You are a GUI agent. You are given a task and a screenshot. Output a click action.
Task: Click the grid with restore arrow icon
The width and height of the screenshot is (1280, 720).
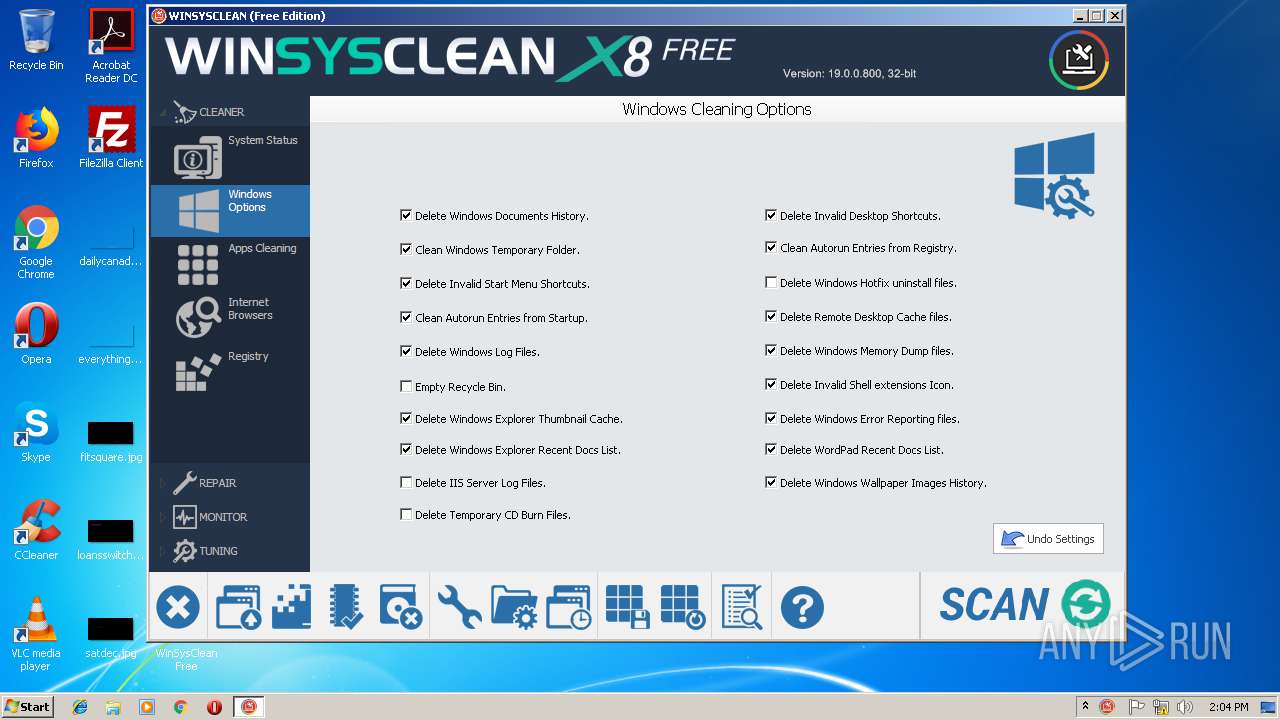click(x=683, y=607)
